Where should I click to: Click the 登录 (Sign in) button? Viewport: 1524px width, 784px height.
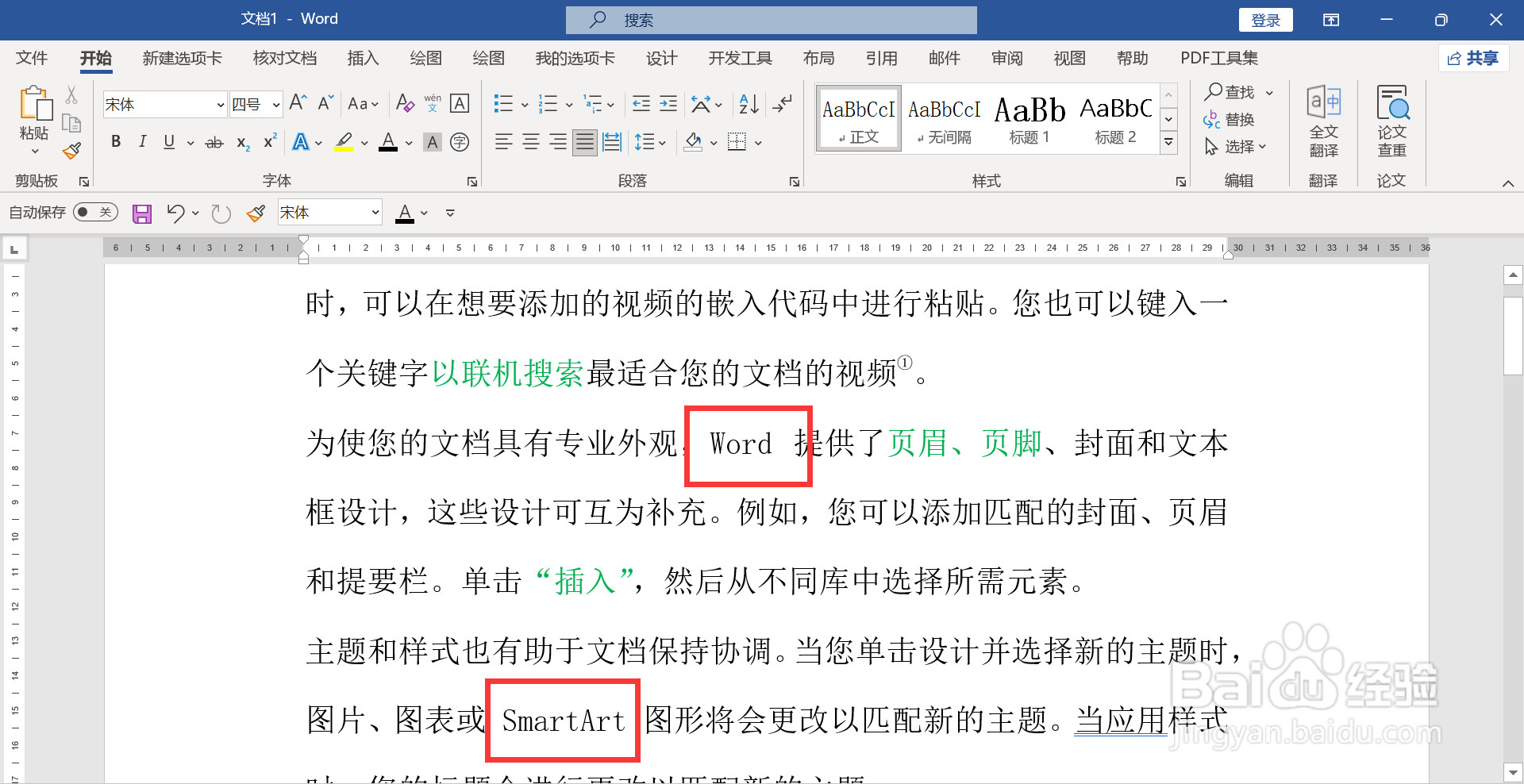(1266, 20)
